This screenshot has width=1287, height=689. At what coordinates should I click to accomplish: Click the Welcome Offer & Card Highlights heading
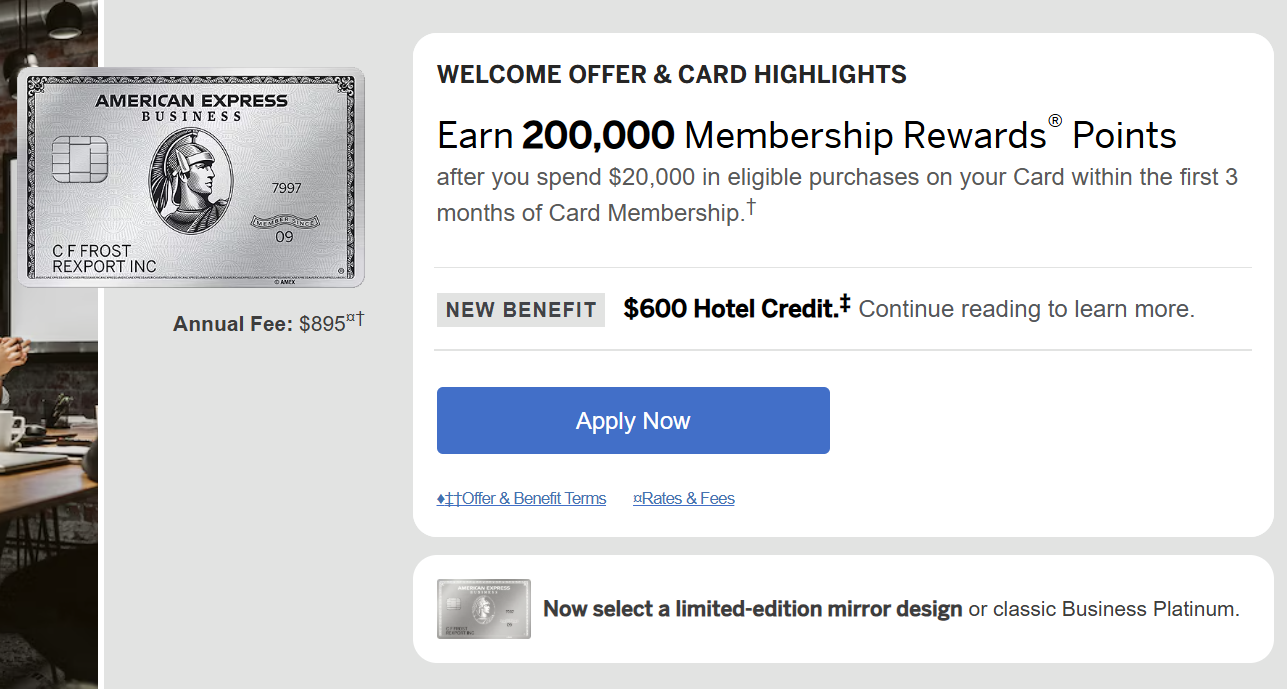pos(672,74)
